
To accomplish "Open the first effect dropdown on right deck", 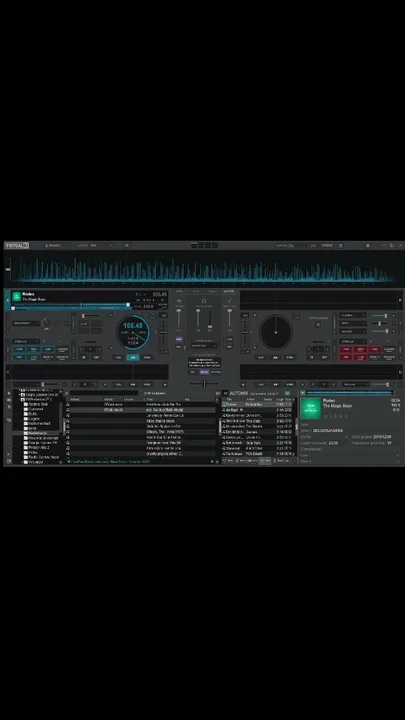I will point(353,315).
